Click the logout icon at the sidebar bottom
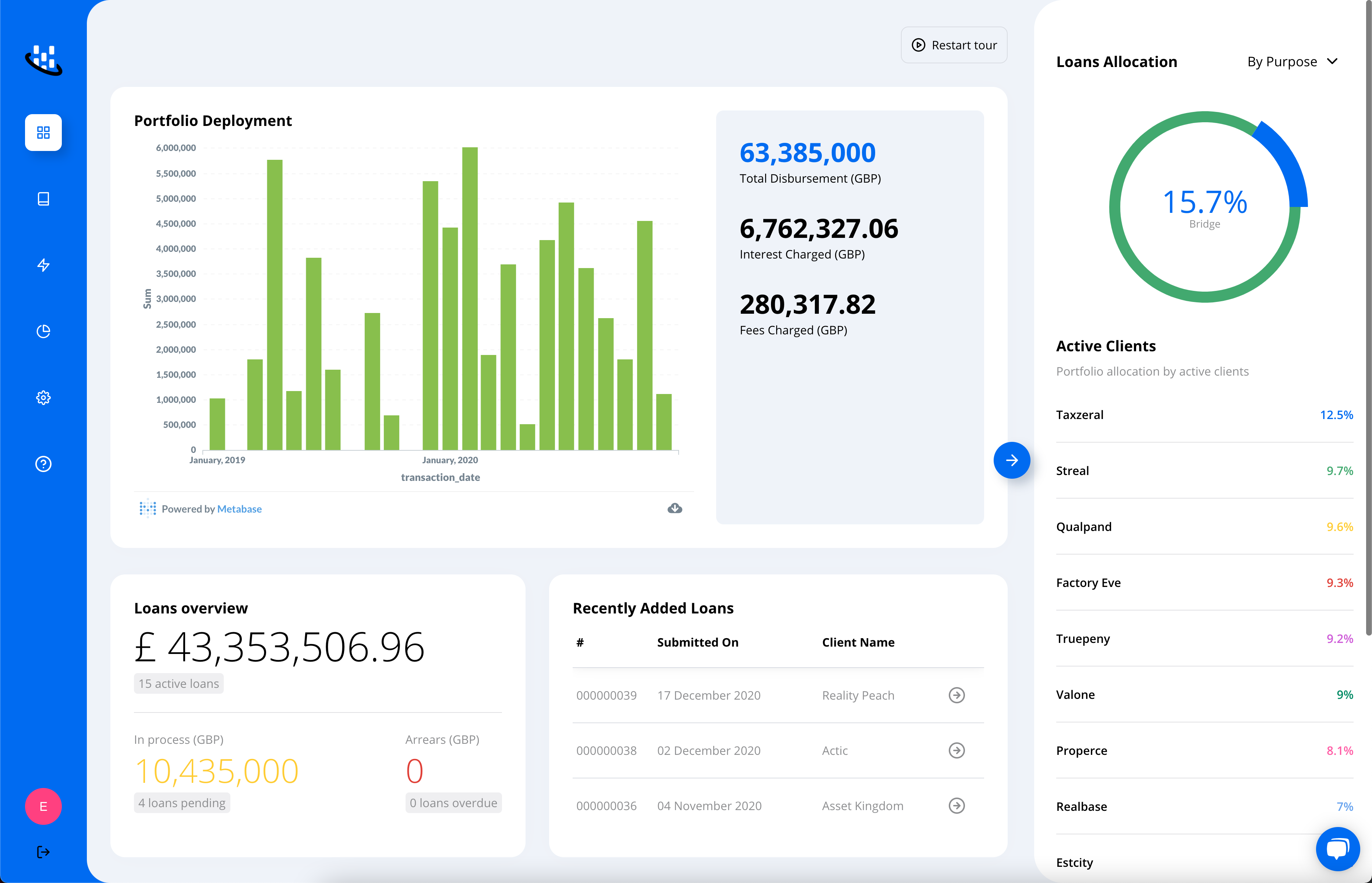The height and width of the screenshot is (883, 1372). [43, 852]
